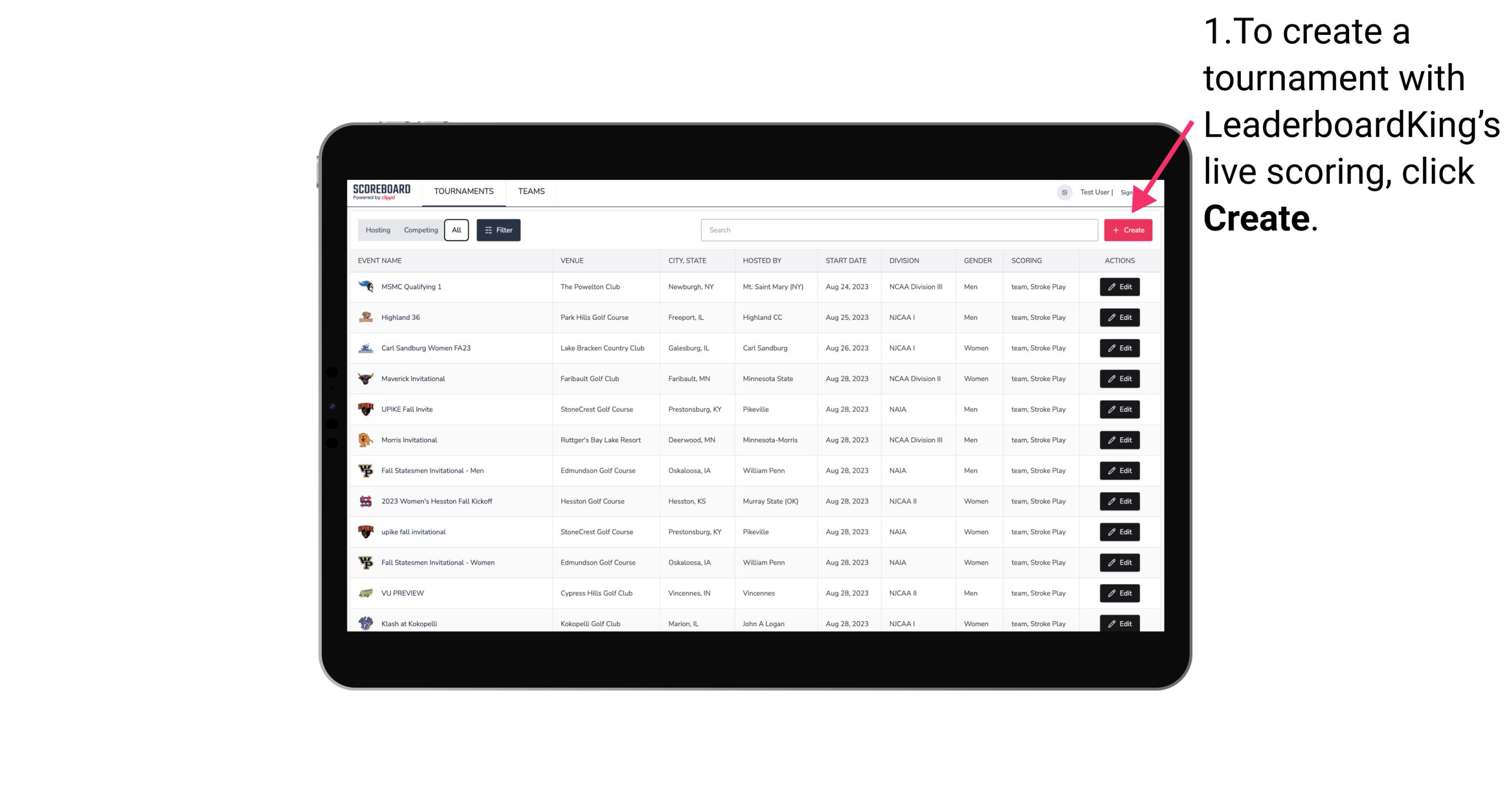Click the Filter toggle button
The height and width of the screenshot is (812, 1509).
tap(498, 230)
